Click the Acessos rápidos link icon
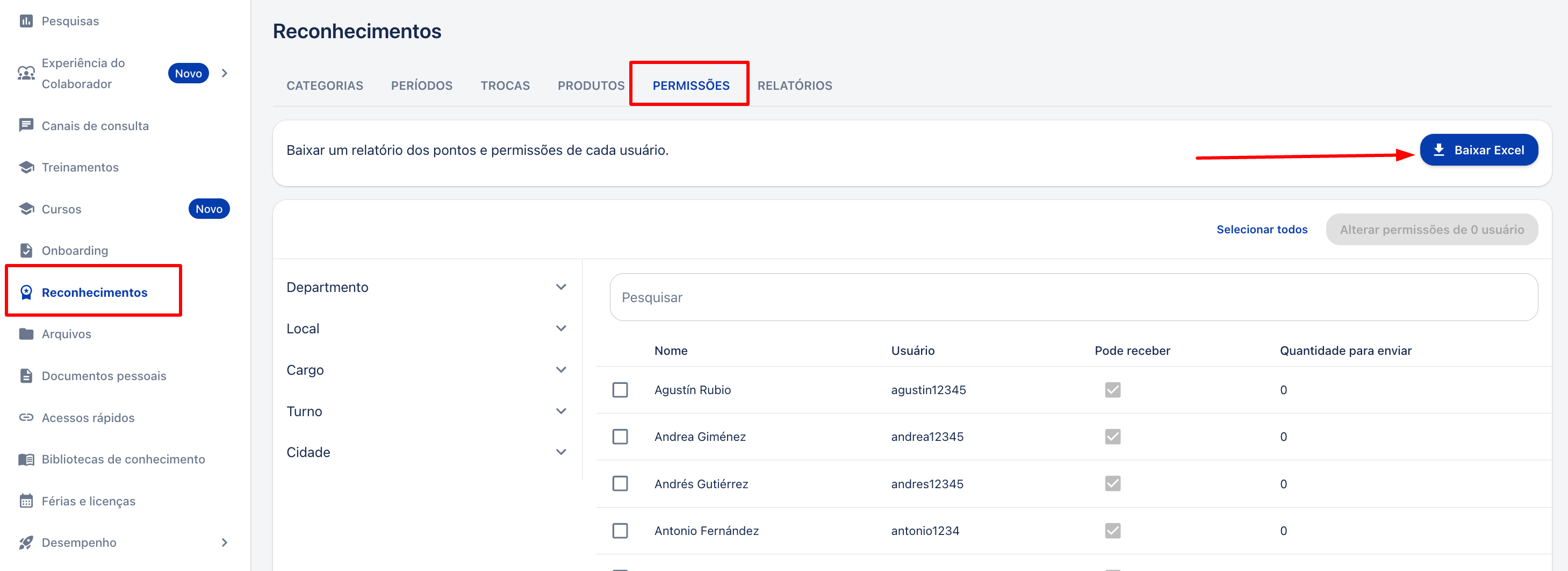1568x571 pixels. tap(26, 418)
